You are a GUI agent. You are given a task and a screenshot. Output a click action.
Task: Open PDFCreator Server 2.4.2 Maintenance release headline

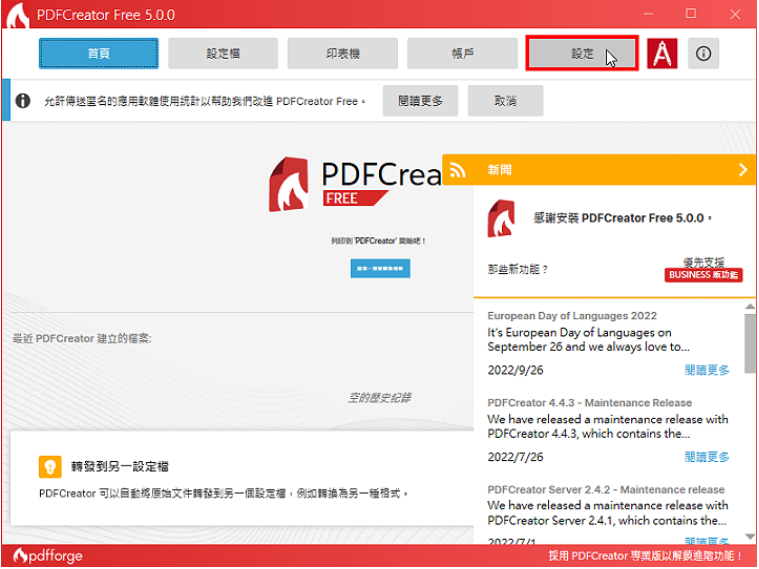click(x=606, y=490)
